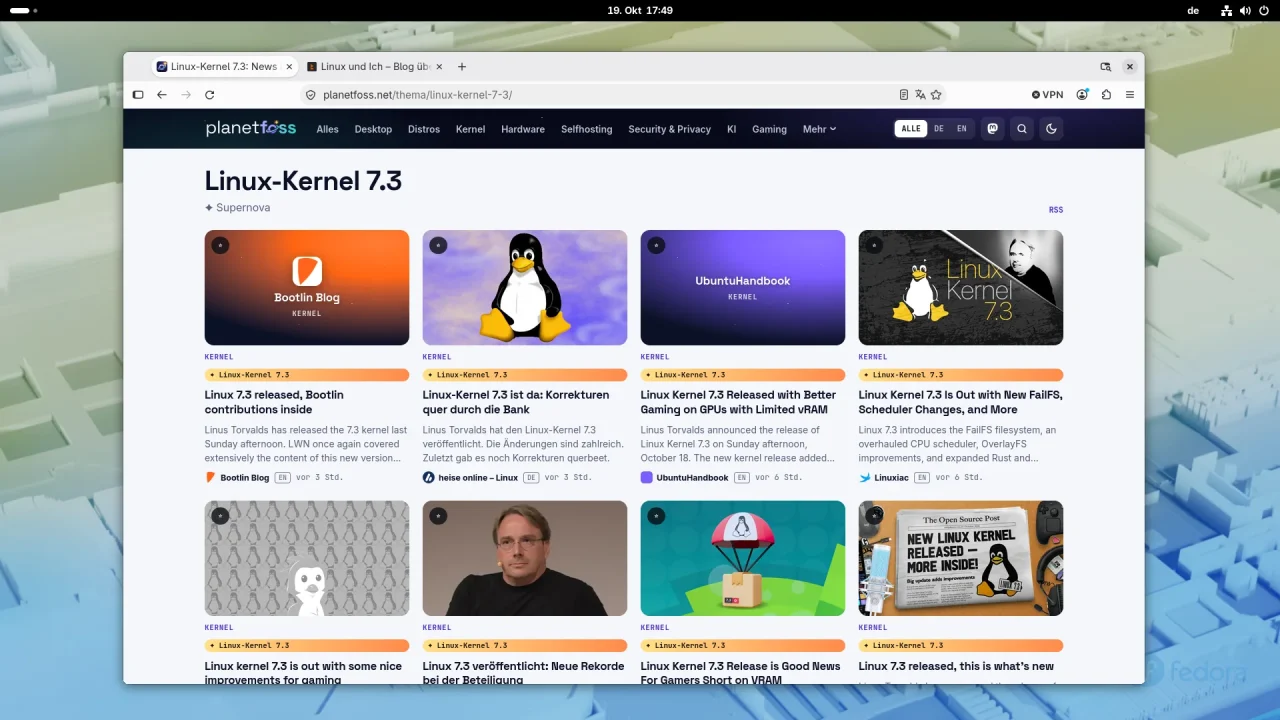Expand the Mehr navigation dropdown
Image resolution: width=1280 pixels, height=720 pixels.
click(819, 129)
